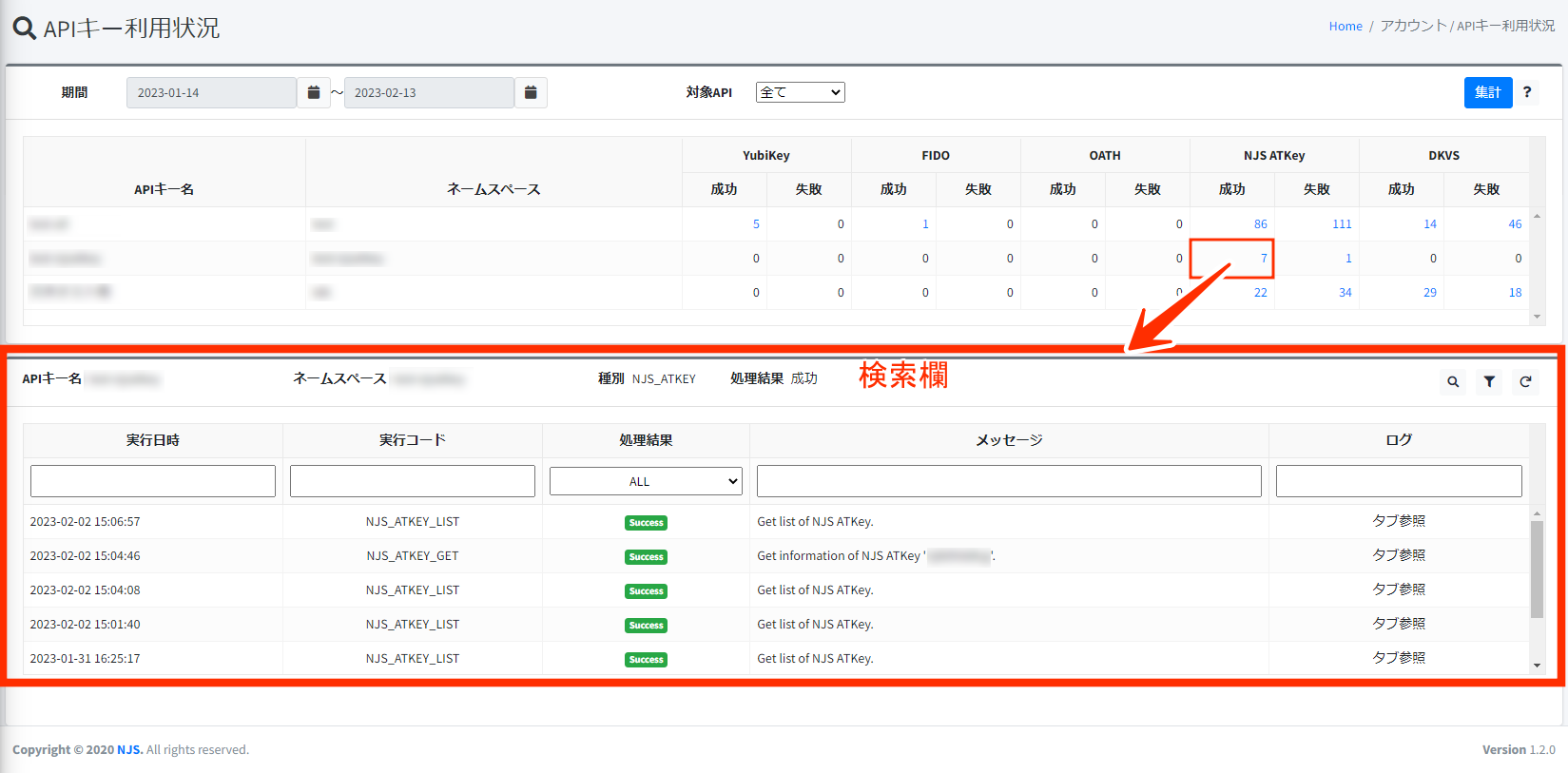The height and width of the screenshot is (773, 1568).
Task: Click the upper table scroll down arrow
Action: 1537,317
